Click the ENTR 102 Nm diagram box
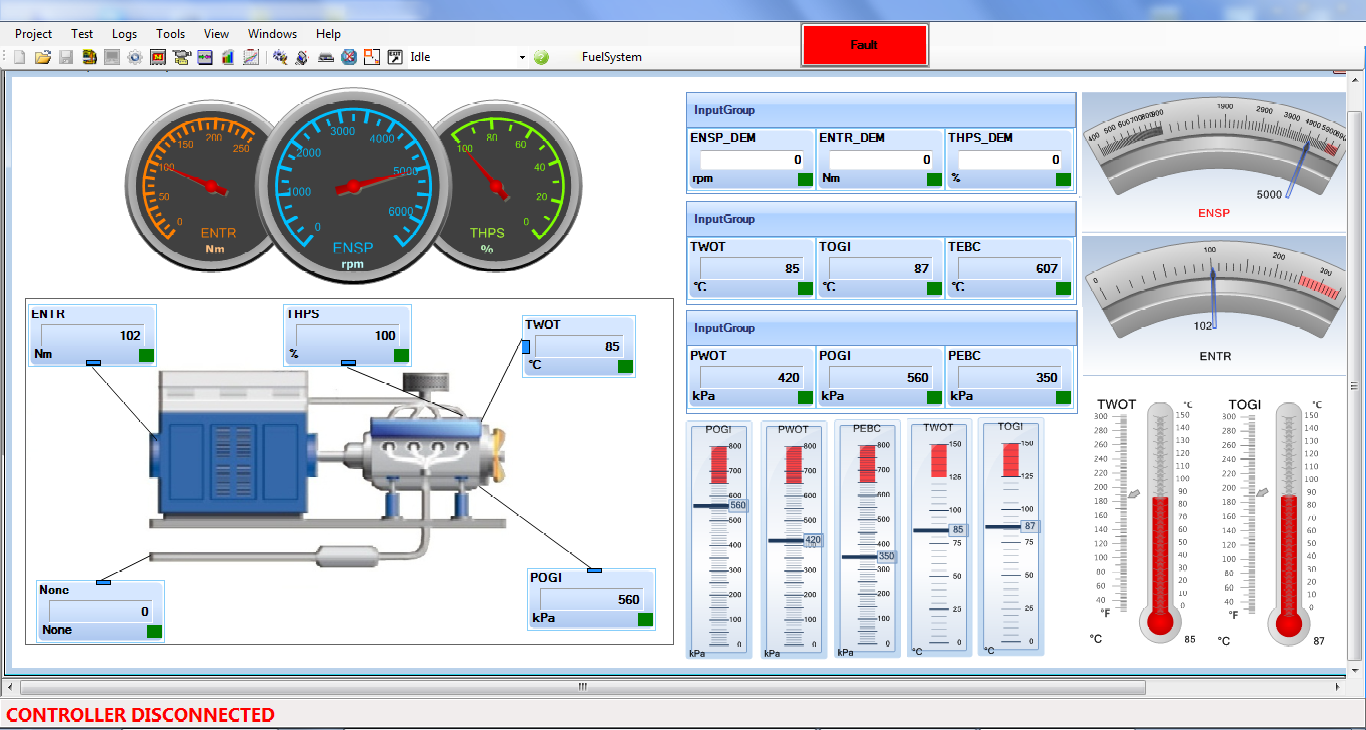Viewport: 1366px width, 730px height. coord(93,335)
